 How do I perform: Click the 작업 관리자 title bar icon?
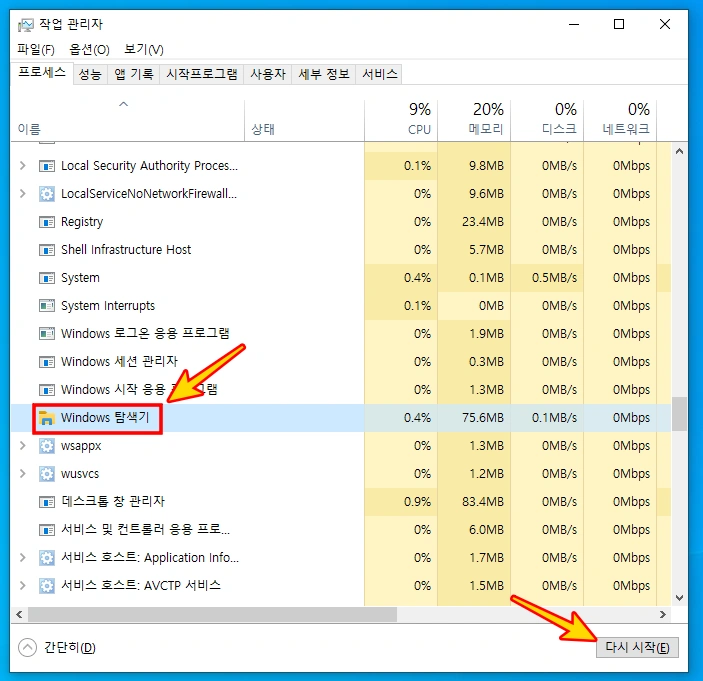[26, 25]
